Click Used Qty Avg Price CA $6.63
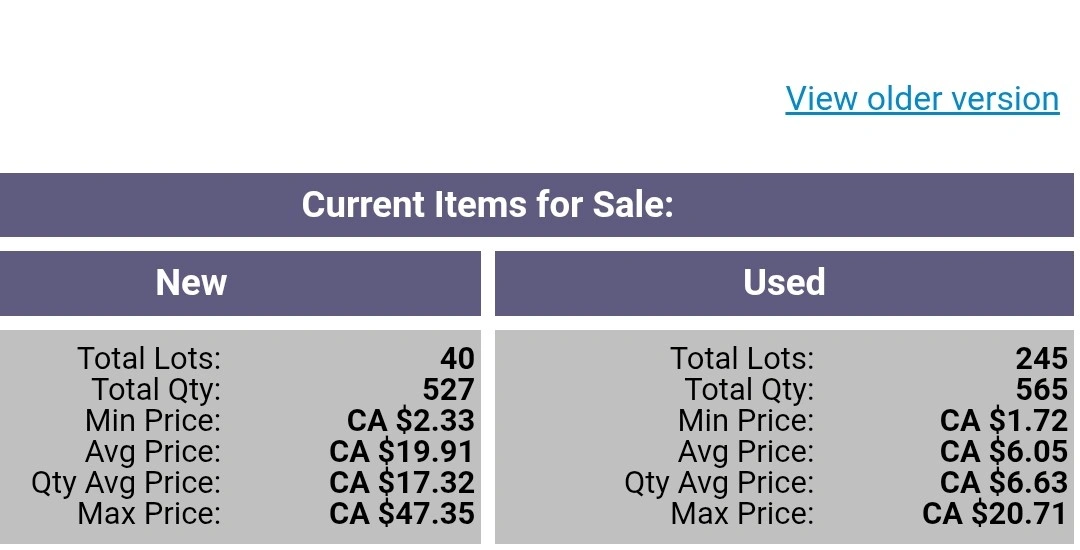This screenshot has height=550, width=1080. [1004, 483]
